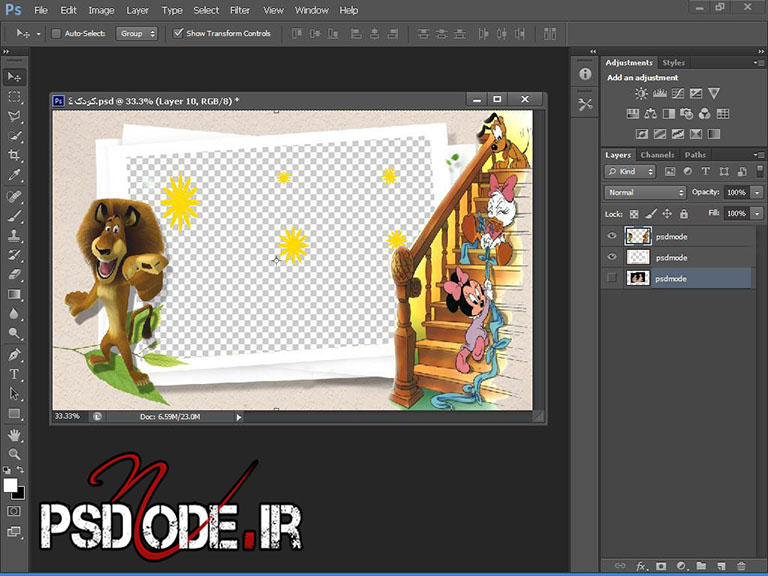Switch to the Styles tab
The image size is (768, 576).
pyautogui.click(x=673, y=63)
